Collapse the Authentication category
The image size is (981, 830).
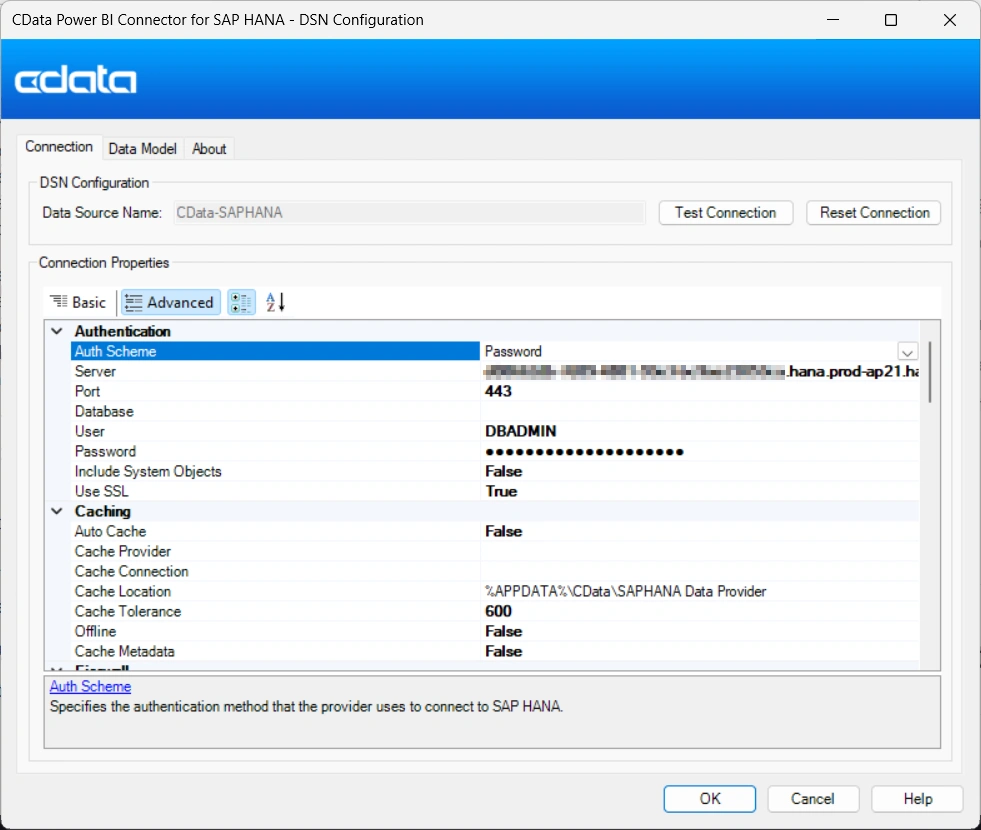pos(57,331)
